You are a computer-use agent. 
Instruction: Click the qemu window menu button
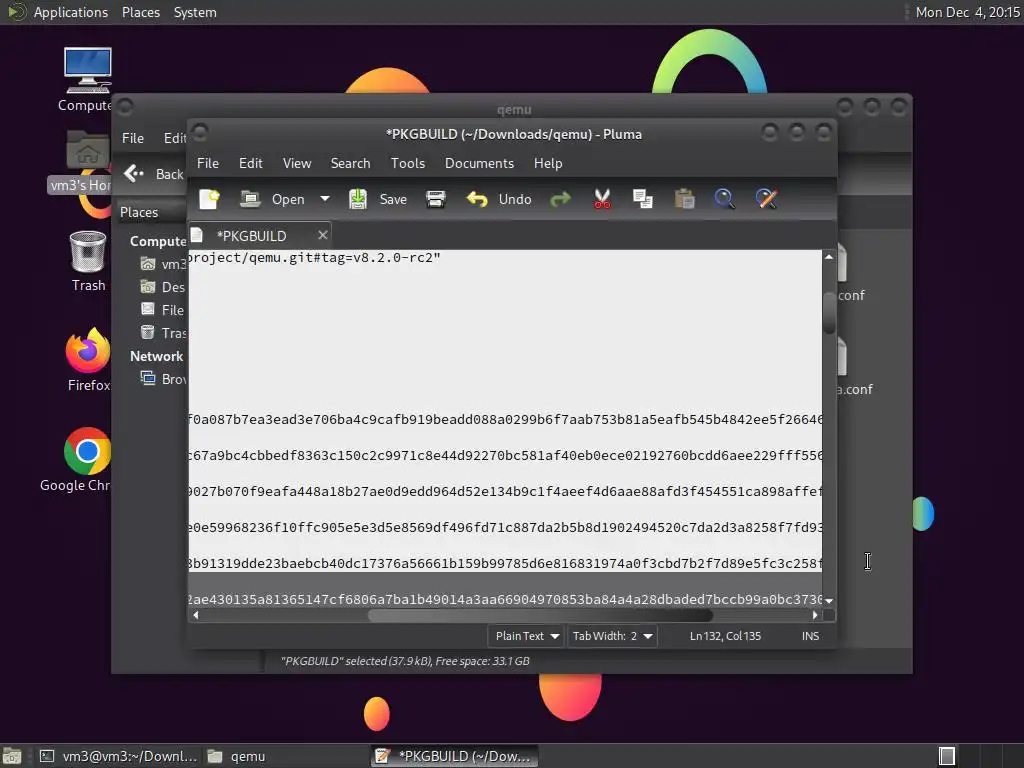click(x=125, y=106)
